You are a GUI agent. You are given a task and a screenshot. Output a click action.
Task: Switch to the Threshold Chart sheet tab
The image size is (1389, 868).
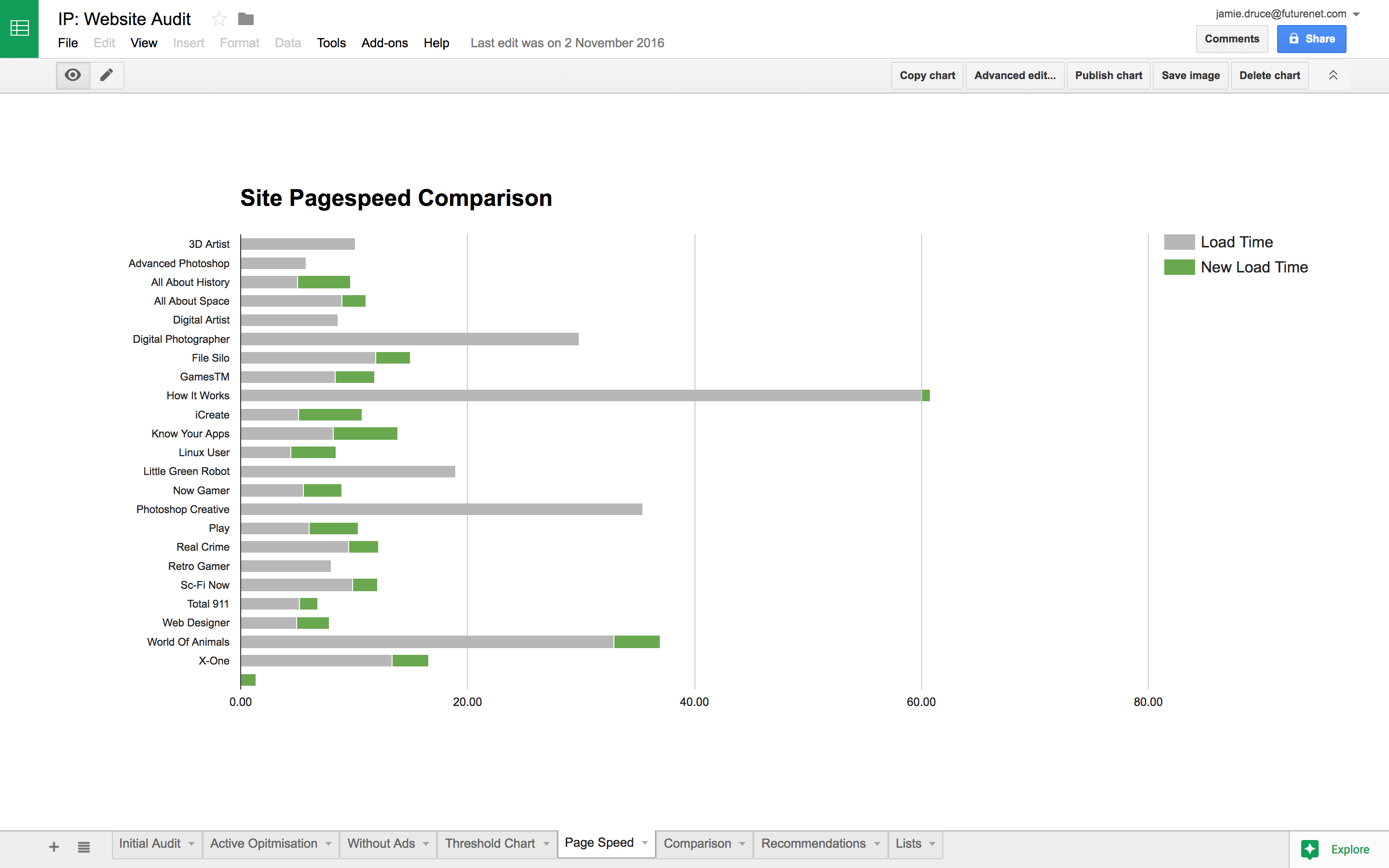[490, 843]
